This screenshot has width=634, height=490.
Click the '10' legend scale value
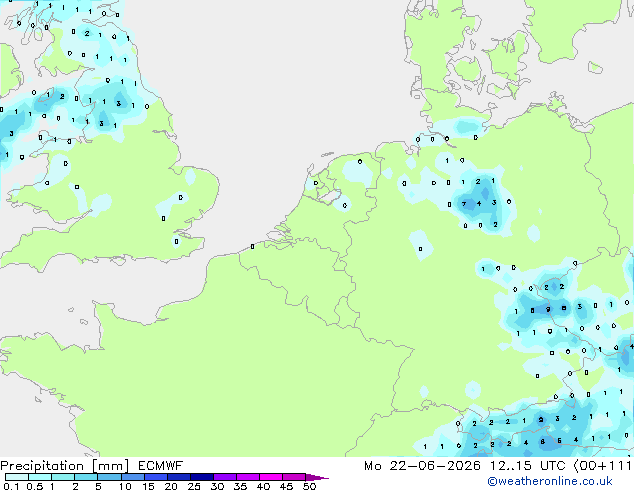125,486
